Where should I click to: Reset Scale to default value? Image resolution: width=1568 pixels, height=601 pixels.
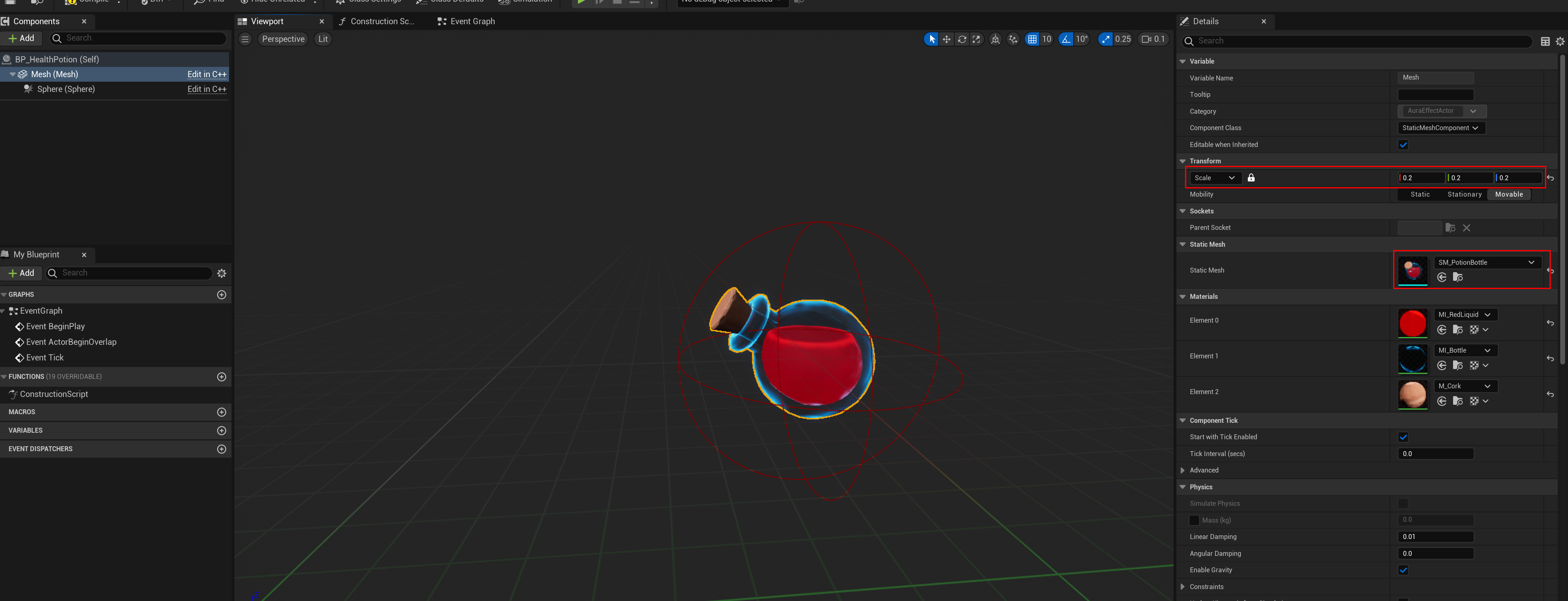pyautogui.click(x=1550, y=179)
